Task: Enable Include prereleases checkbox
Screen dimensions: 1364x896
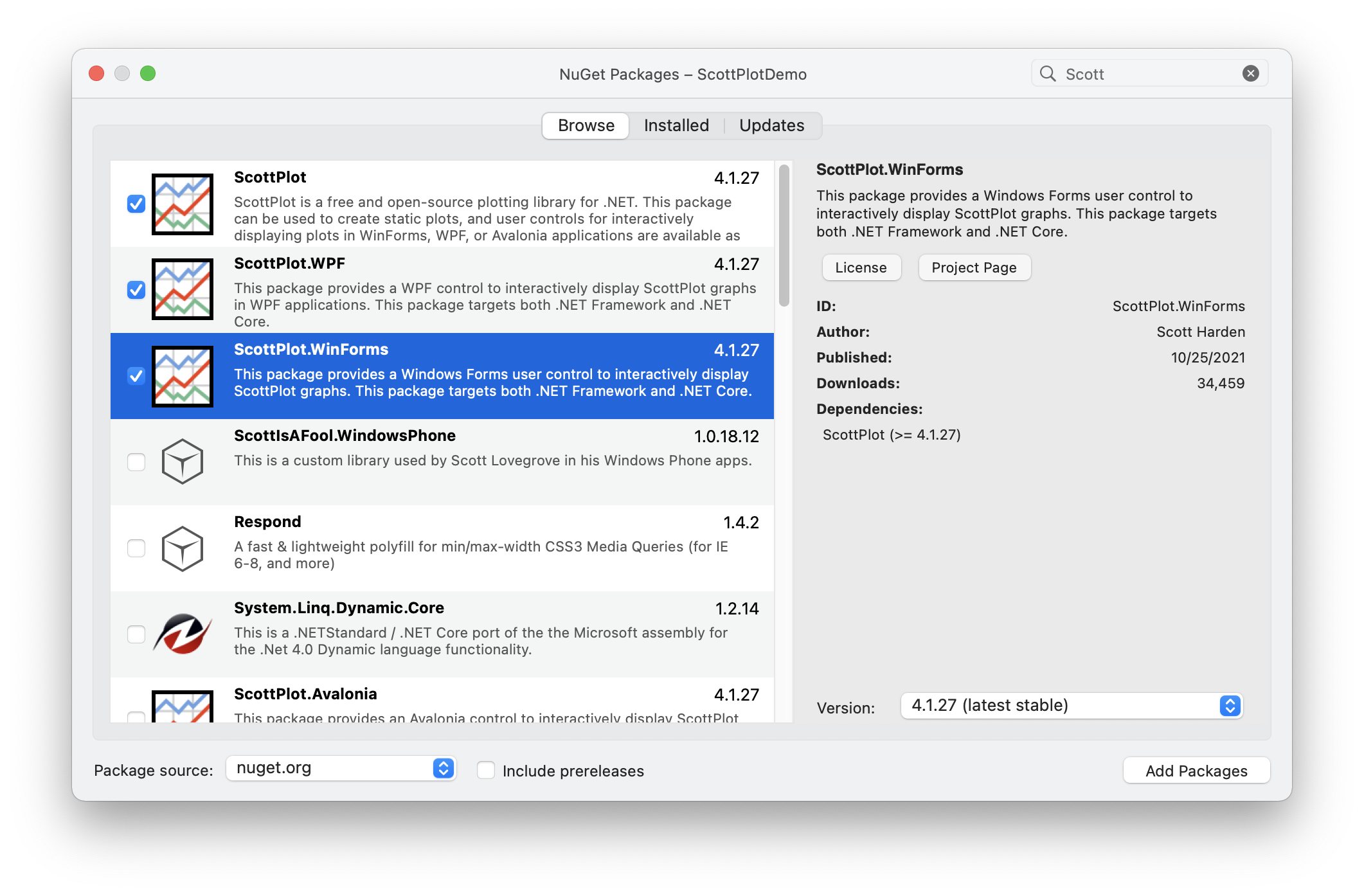Action: coord(486,770)
